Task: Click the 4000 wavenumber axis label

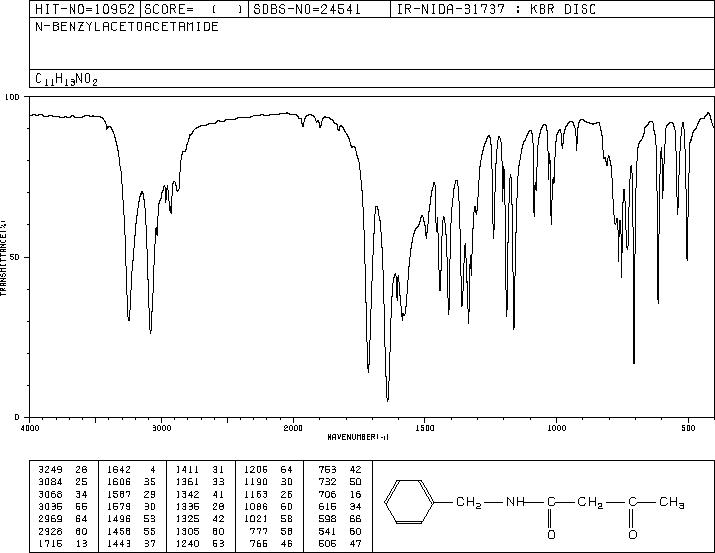Action: click(30, 428)
